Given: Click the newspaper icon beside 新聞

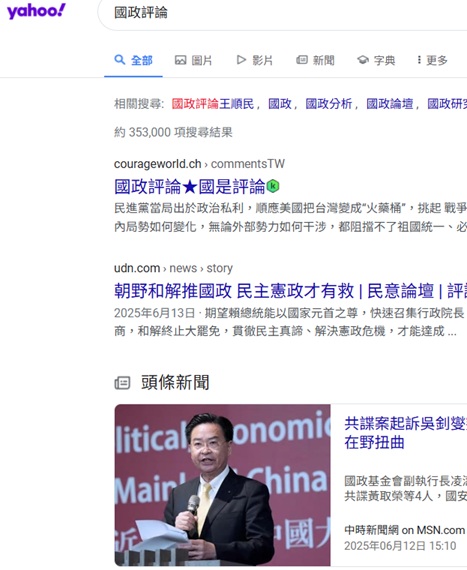Looking at the screenshot, I should [302, 60].
